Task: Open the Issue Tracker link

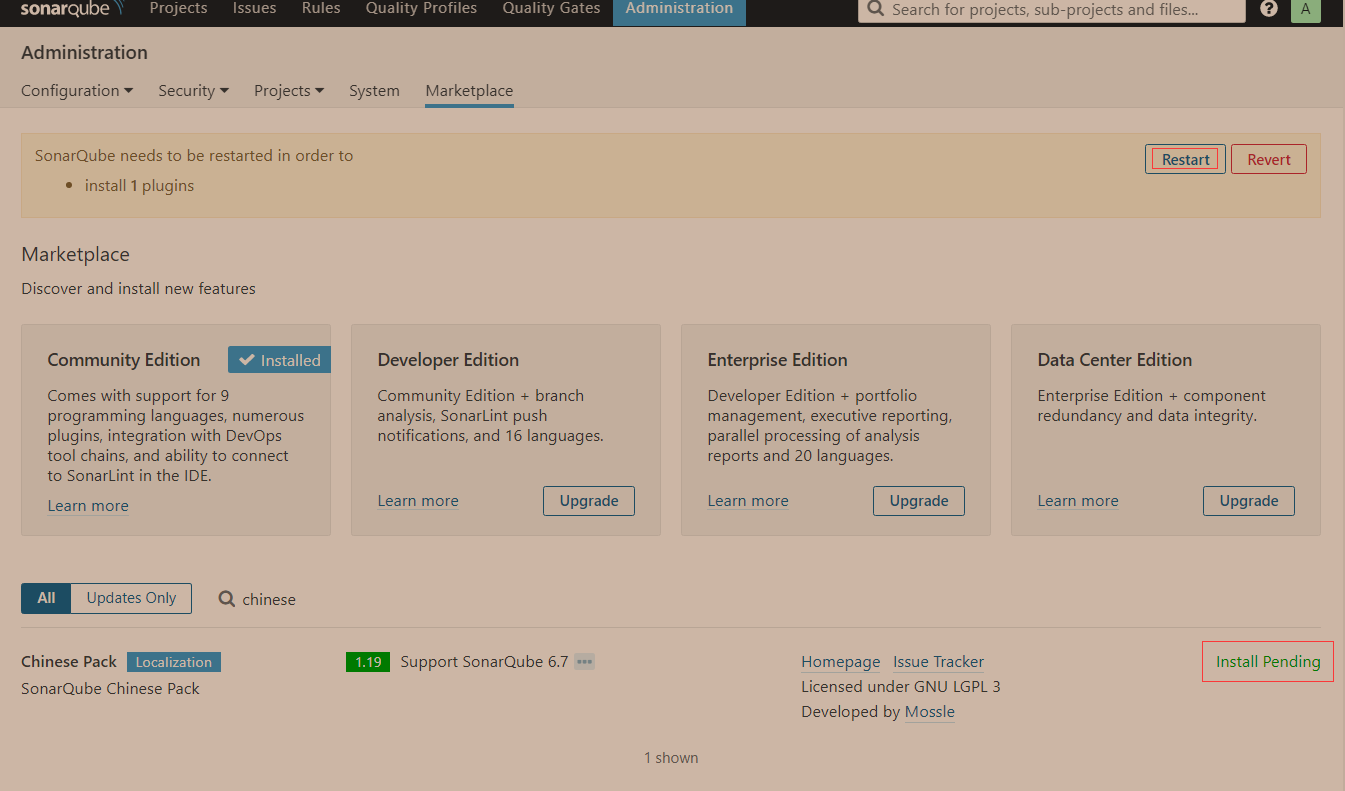Action: pos(938,662)
